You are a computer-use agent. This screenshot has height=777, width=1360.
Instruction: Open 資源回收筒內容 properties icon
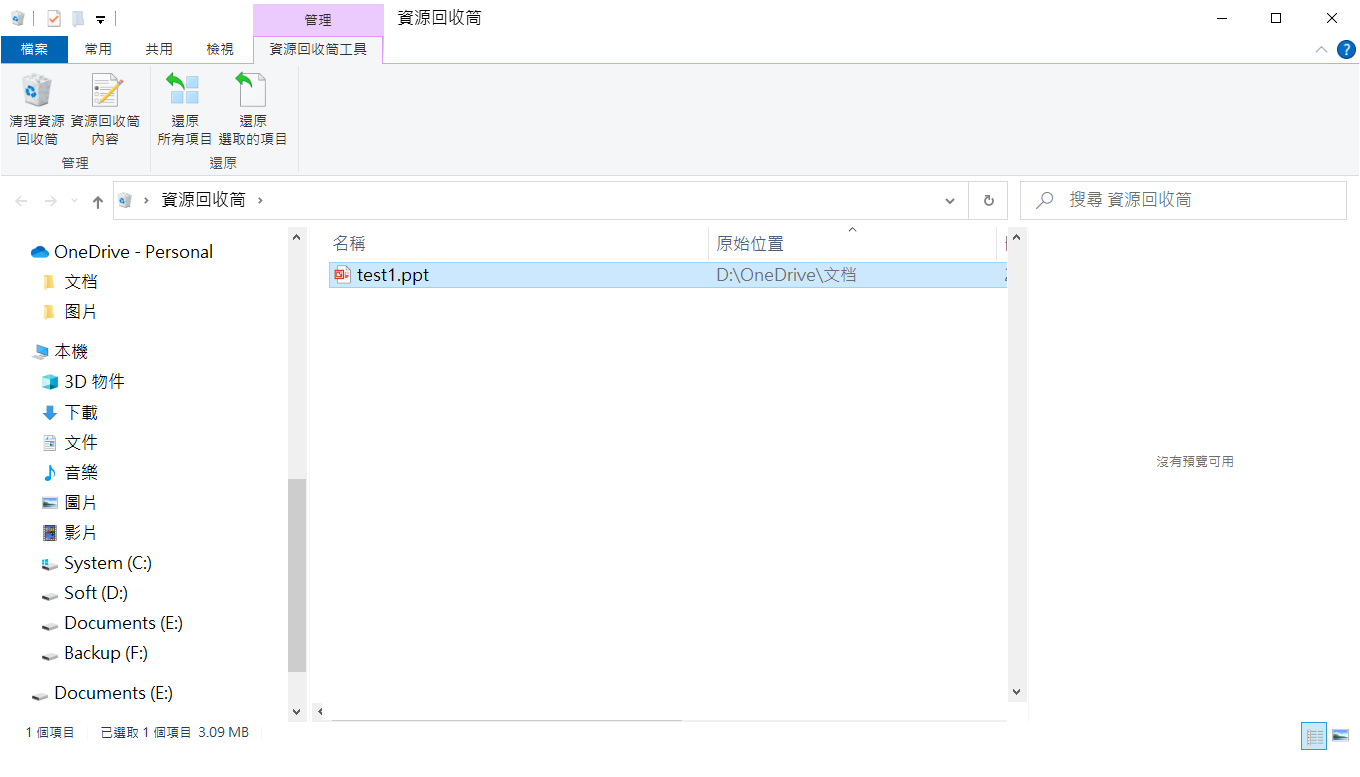(105, 92)
